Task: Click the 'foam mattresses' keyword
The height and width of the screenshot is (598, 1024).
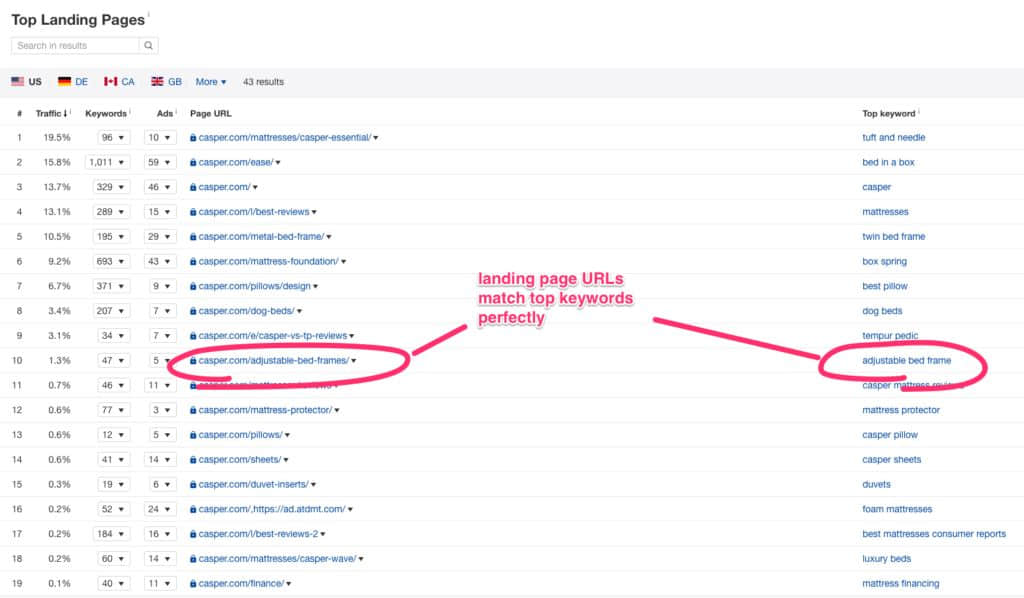Action: coord(897,509)
